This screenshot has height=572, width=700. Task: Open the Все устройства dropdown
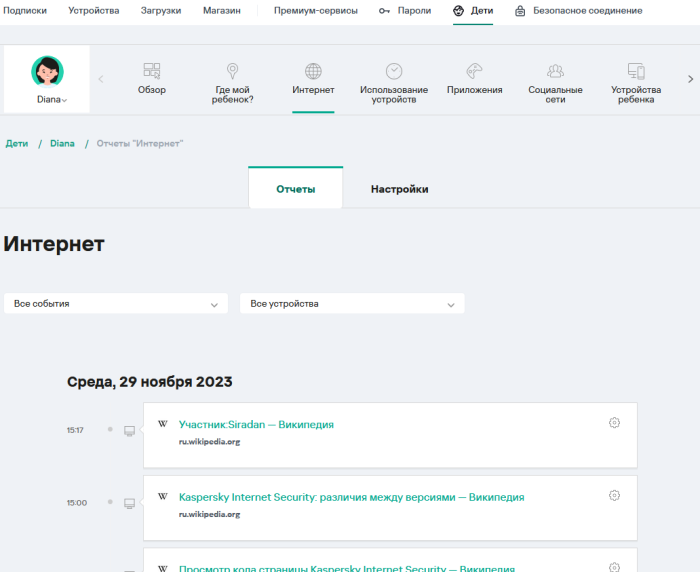[352, 304]
